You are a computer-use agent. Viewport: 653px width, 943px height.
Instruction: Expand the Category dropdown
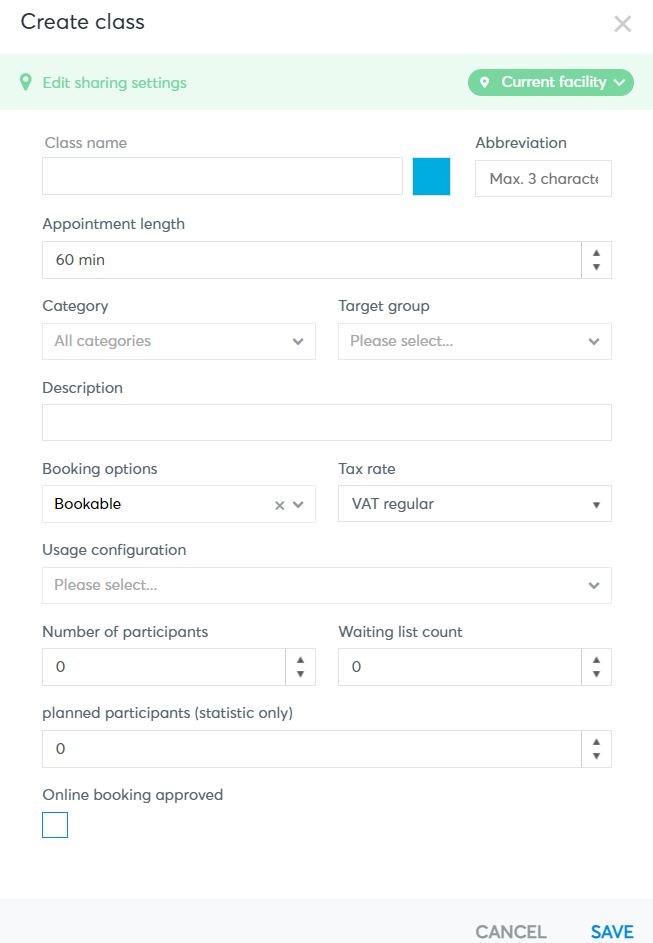[x=179, y=342]
